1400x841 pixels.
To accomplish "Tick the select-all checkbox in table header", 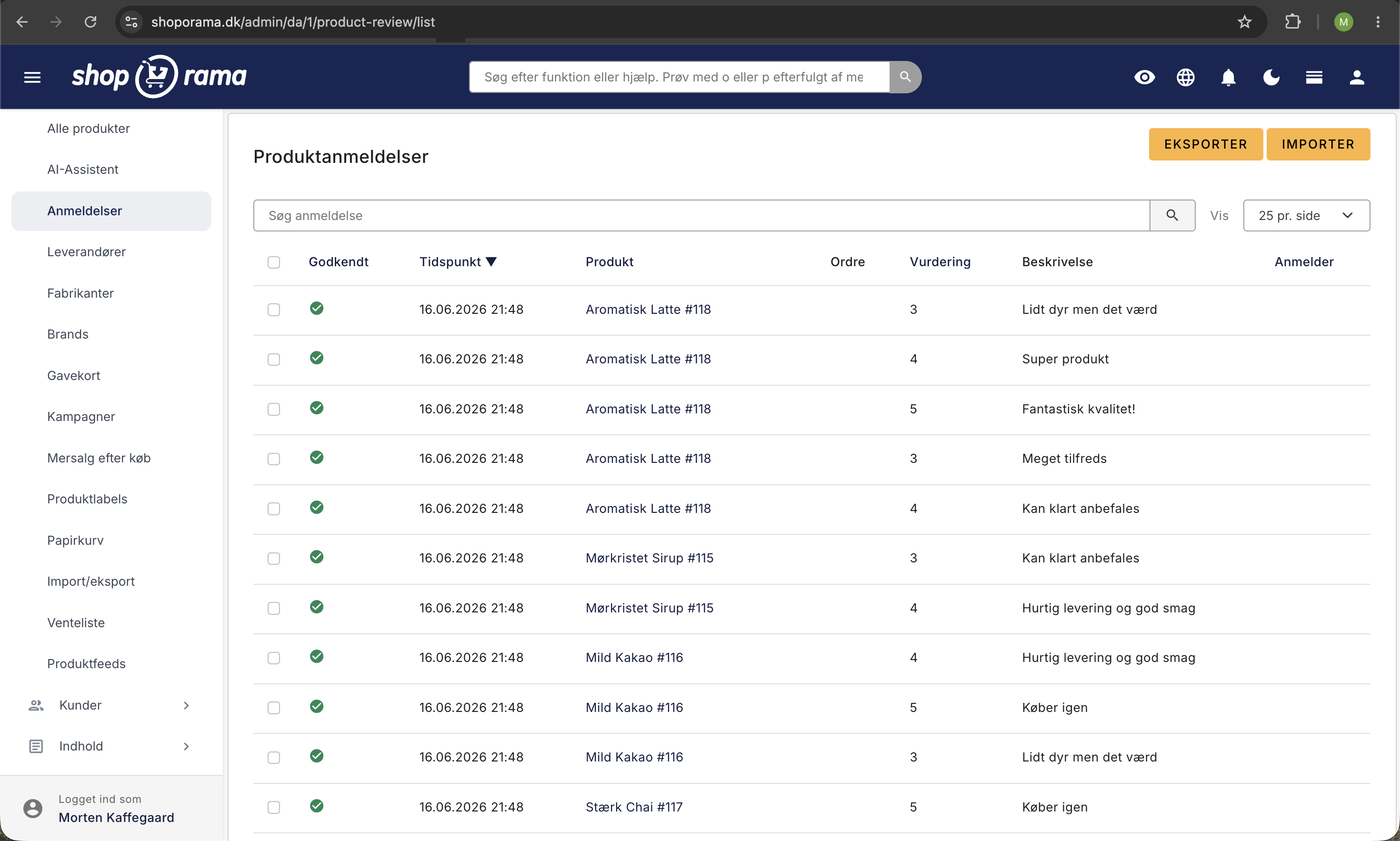I will (x=274, y=262).
